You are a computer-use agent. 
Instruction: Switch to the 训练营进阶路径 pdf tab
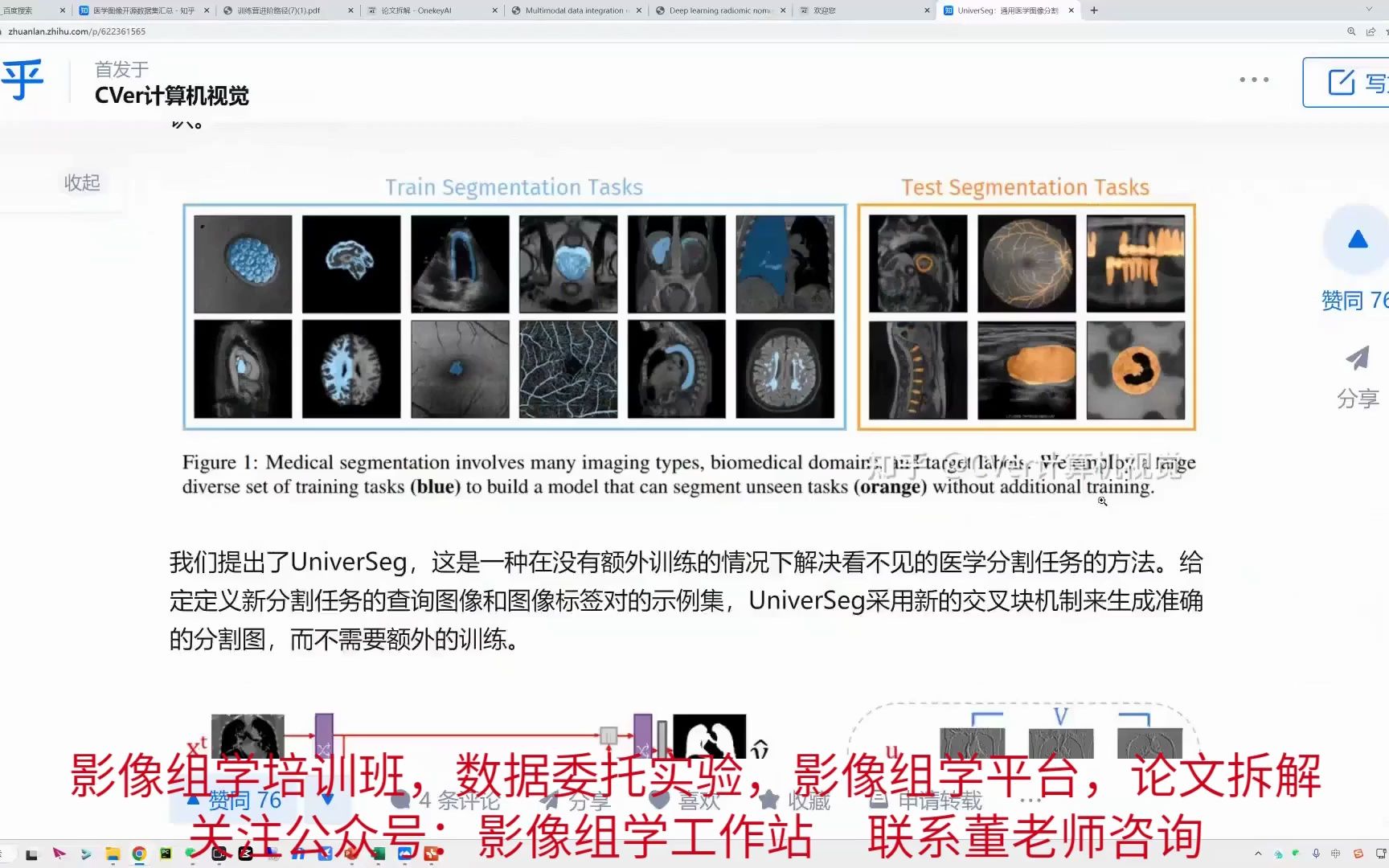tap(286, 10)
